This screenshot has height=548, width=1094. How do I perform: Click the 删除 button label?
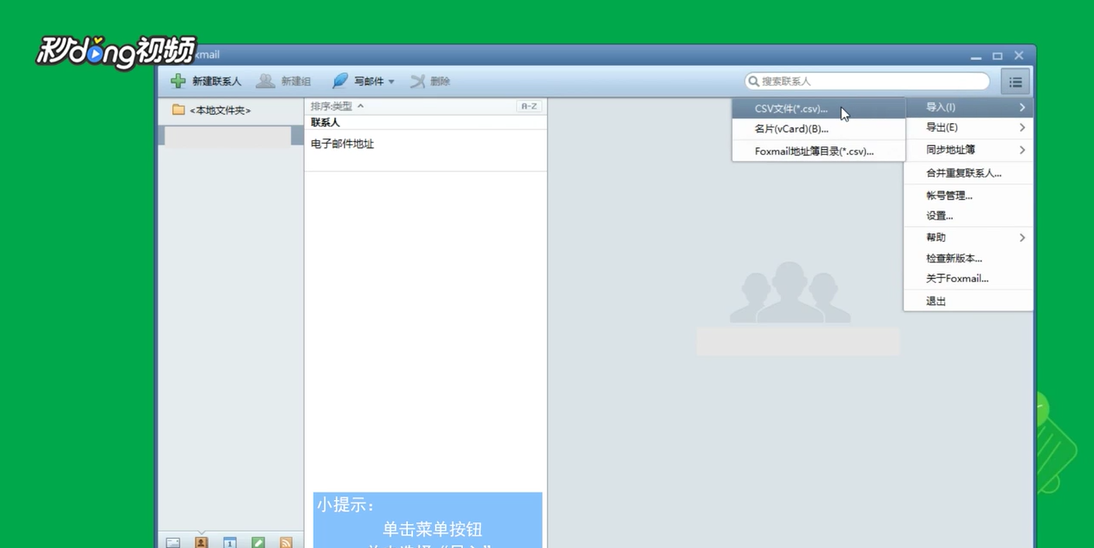coord(440,82)
